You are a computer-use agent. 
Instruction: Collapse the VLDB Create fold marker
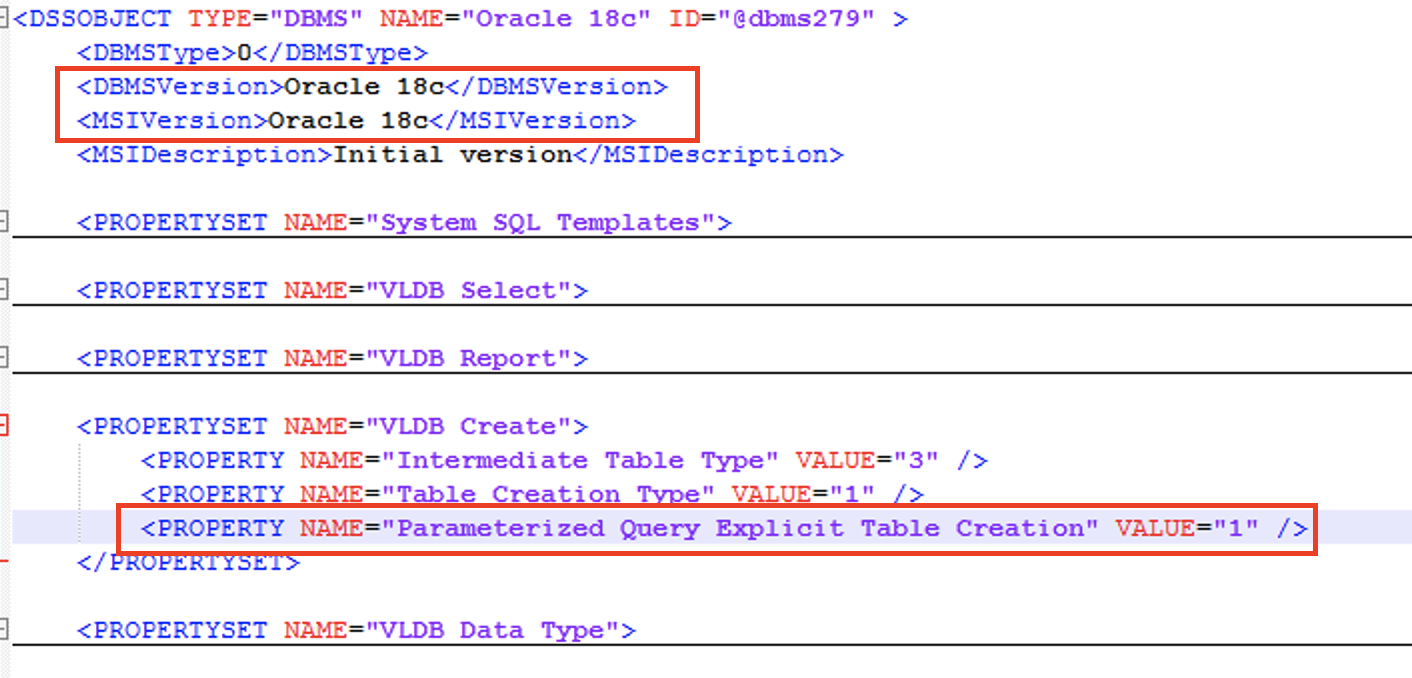(x=4, y=426)
